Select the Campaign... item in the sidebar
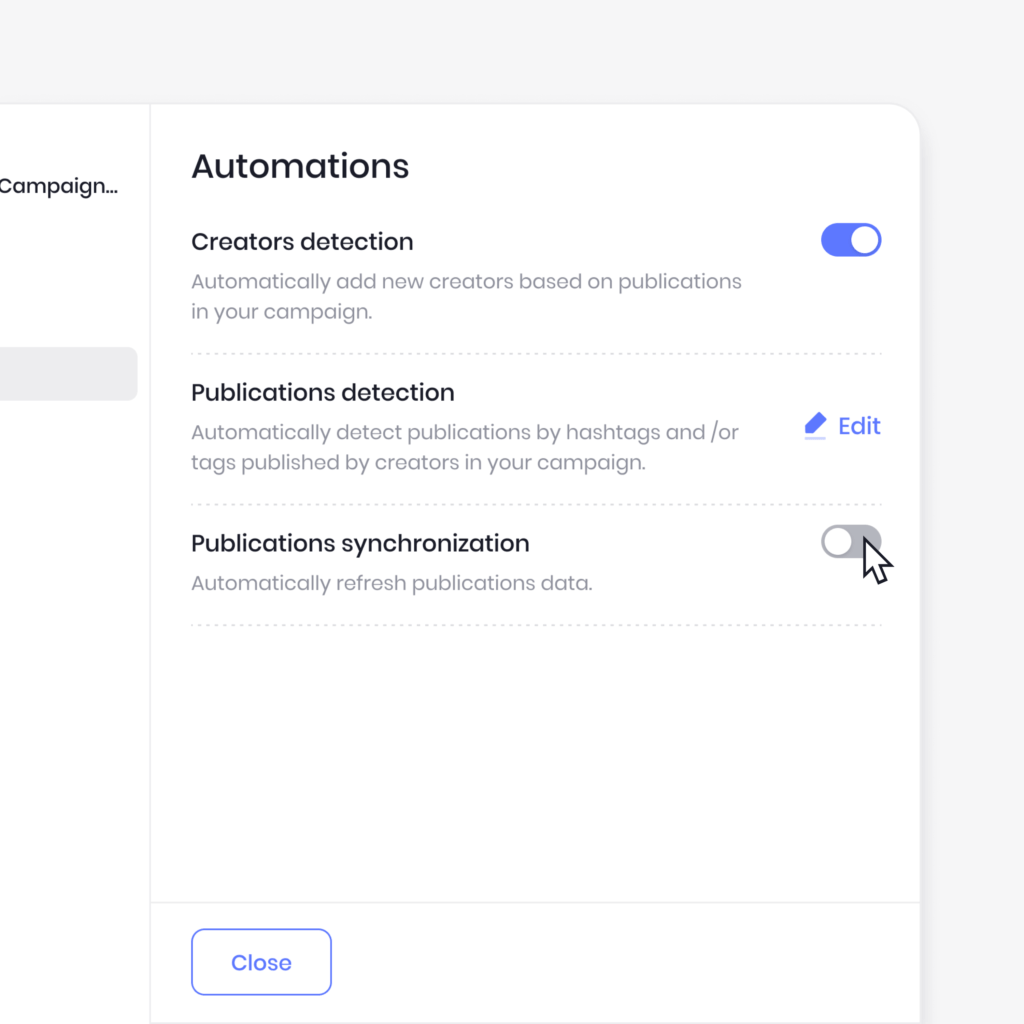 tap(59, 186)
